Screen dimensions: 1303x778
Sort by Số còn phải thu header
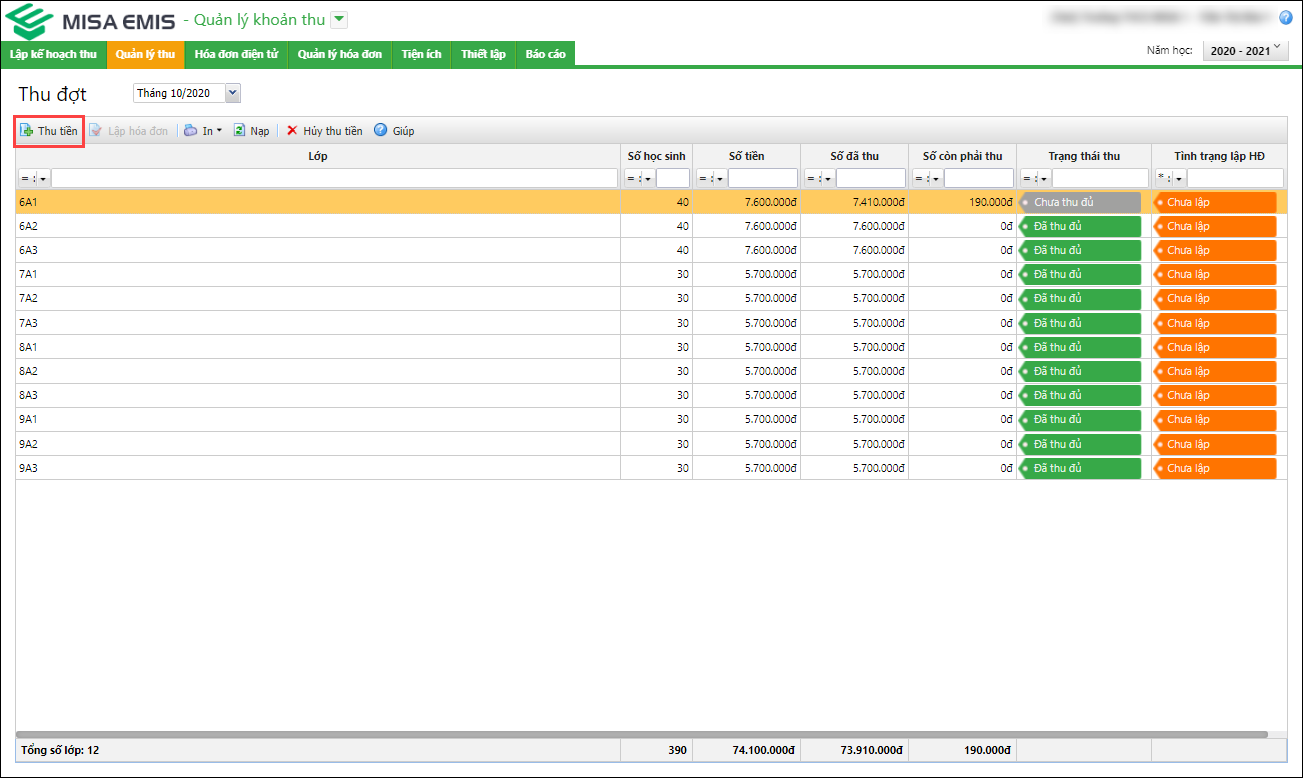(962, 156)
